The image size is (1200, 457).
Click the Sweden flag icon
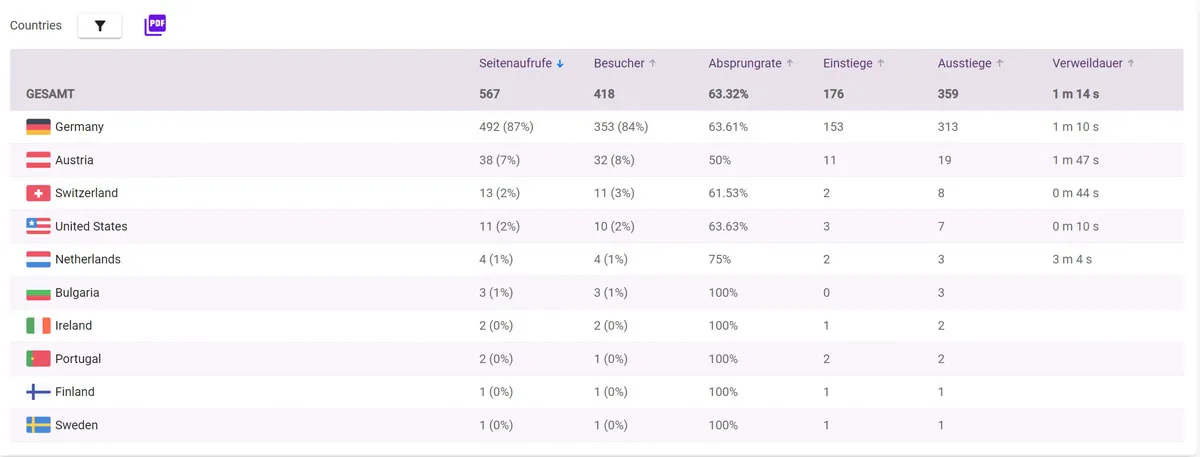tap(38, 425)
